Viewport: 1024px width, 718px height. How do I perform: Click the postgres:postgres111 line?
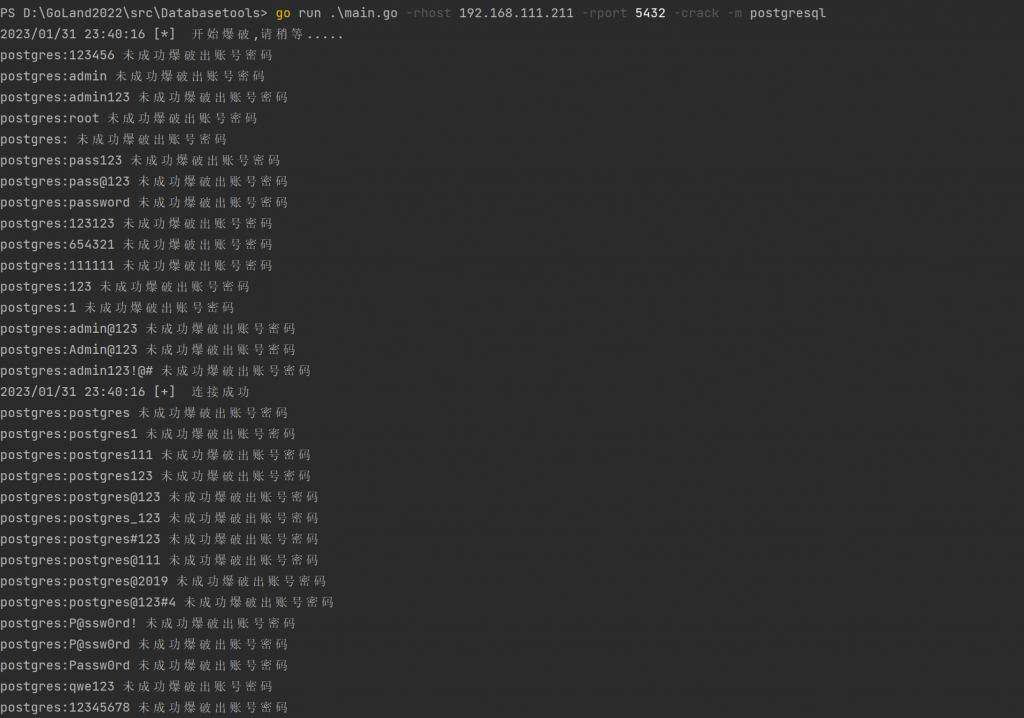click(155, 455)
